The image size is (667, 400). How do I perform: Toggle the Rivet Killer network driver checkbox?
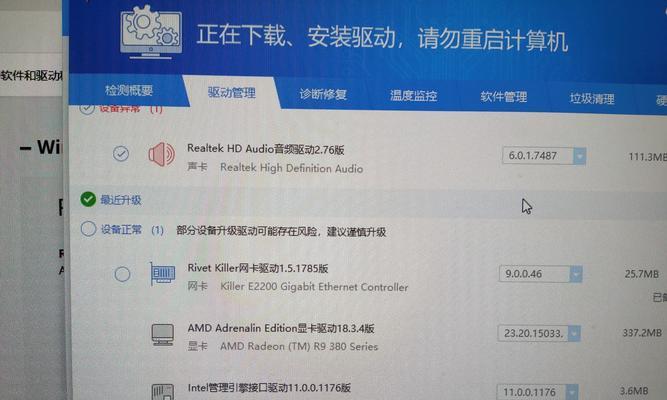point(122,274)
